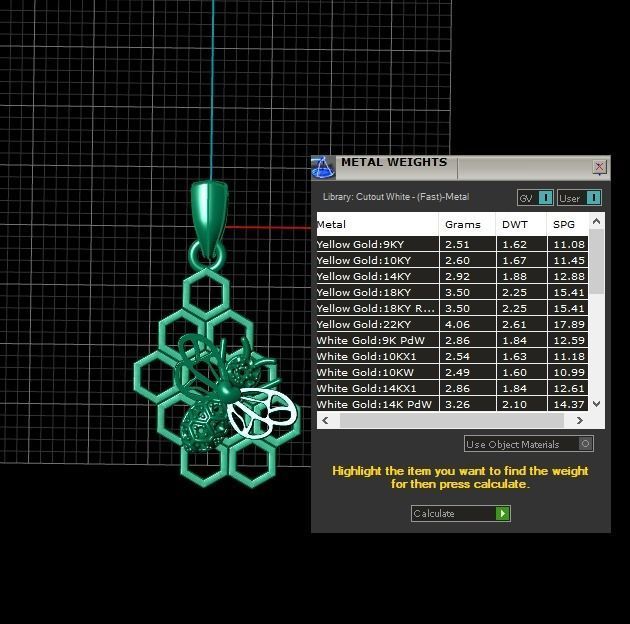Image resolution: width=630 pixels, height=624 pixels.
Task: Click the SPG column header
Action: point(568,224)
